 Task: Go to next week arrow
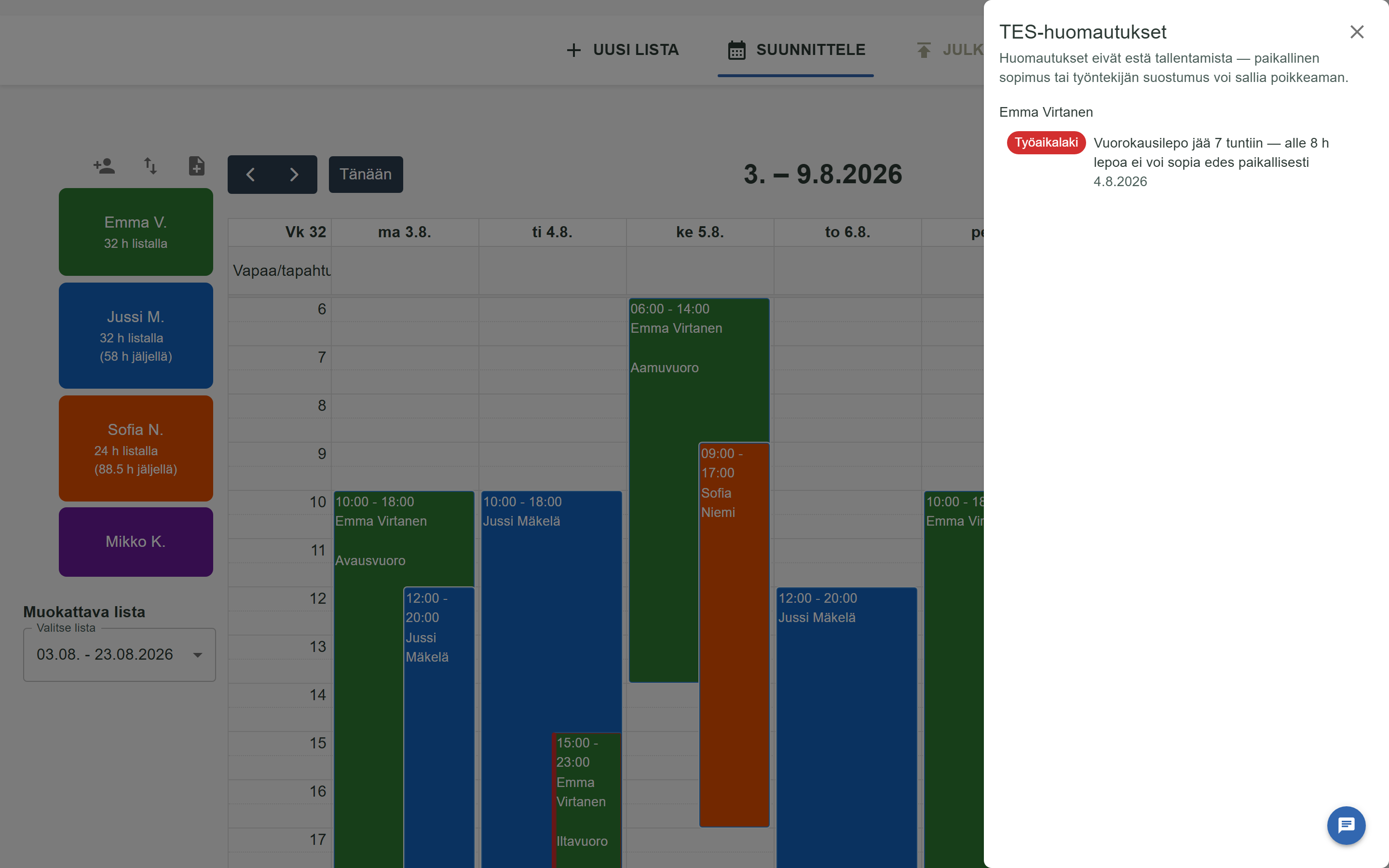295,175
